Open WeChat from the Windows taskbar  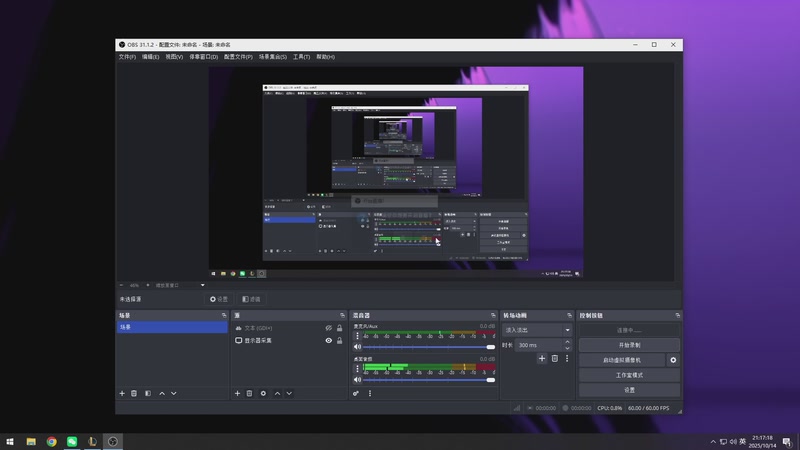[72, 442]
